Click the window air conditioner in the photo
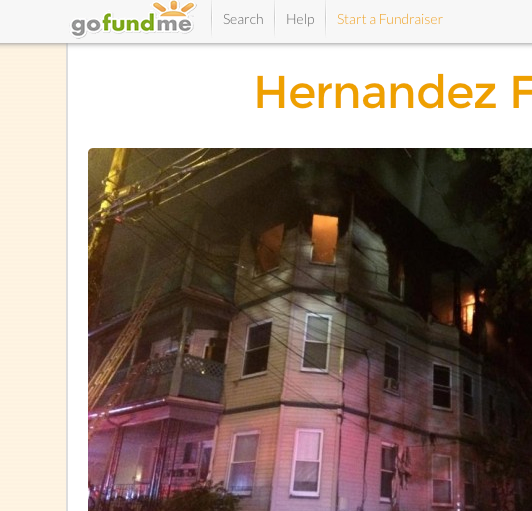 (391, 385)
